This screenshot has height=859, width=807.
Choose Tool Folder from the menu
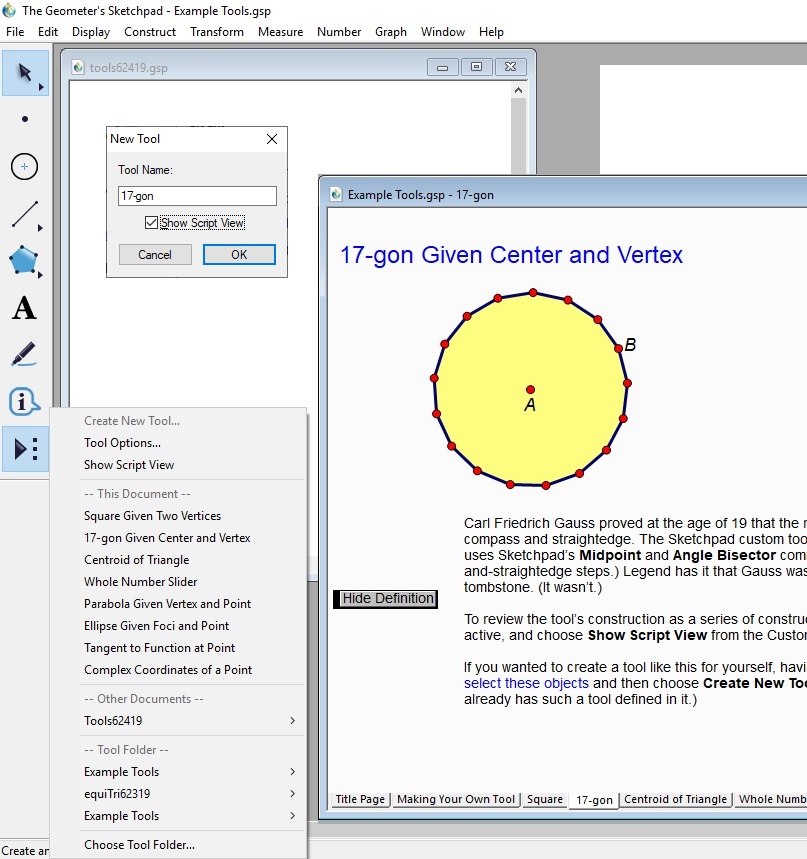[x=139, y=845]
